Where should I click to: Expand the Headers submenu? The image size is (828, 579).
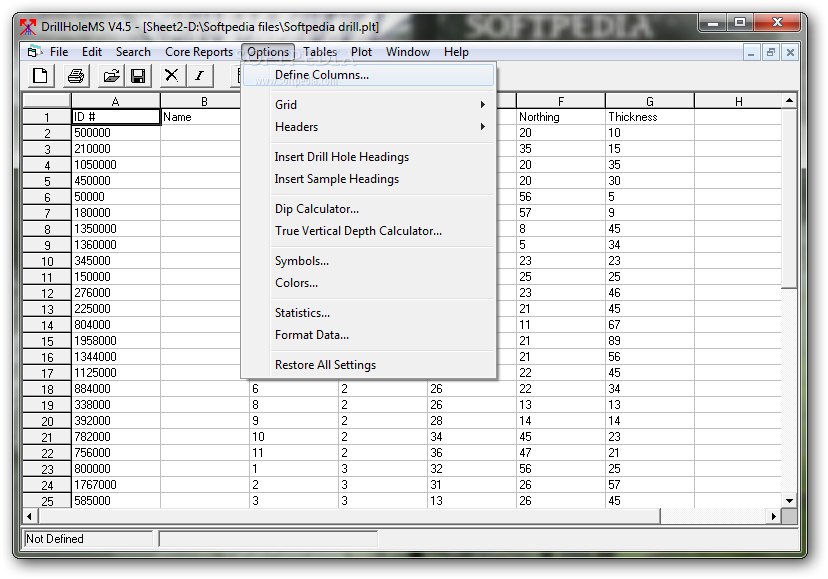369,127
